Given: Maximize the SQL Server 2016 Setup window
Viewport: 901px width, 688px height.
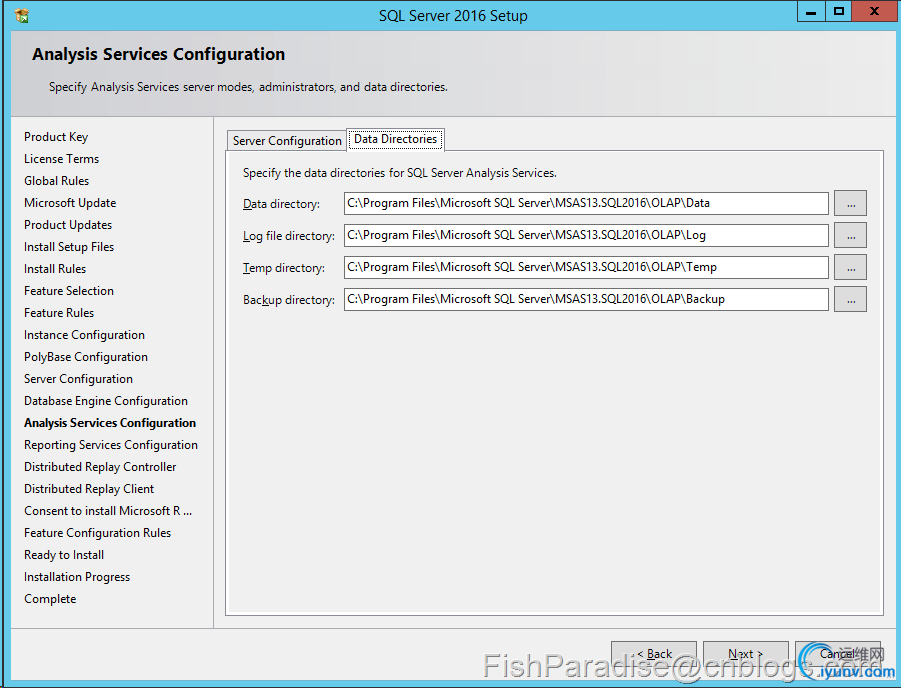Looking at the screenshot, I should (x=838, y=11).
